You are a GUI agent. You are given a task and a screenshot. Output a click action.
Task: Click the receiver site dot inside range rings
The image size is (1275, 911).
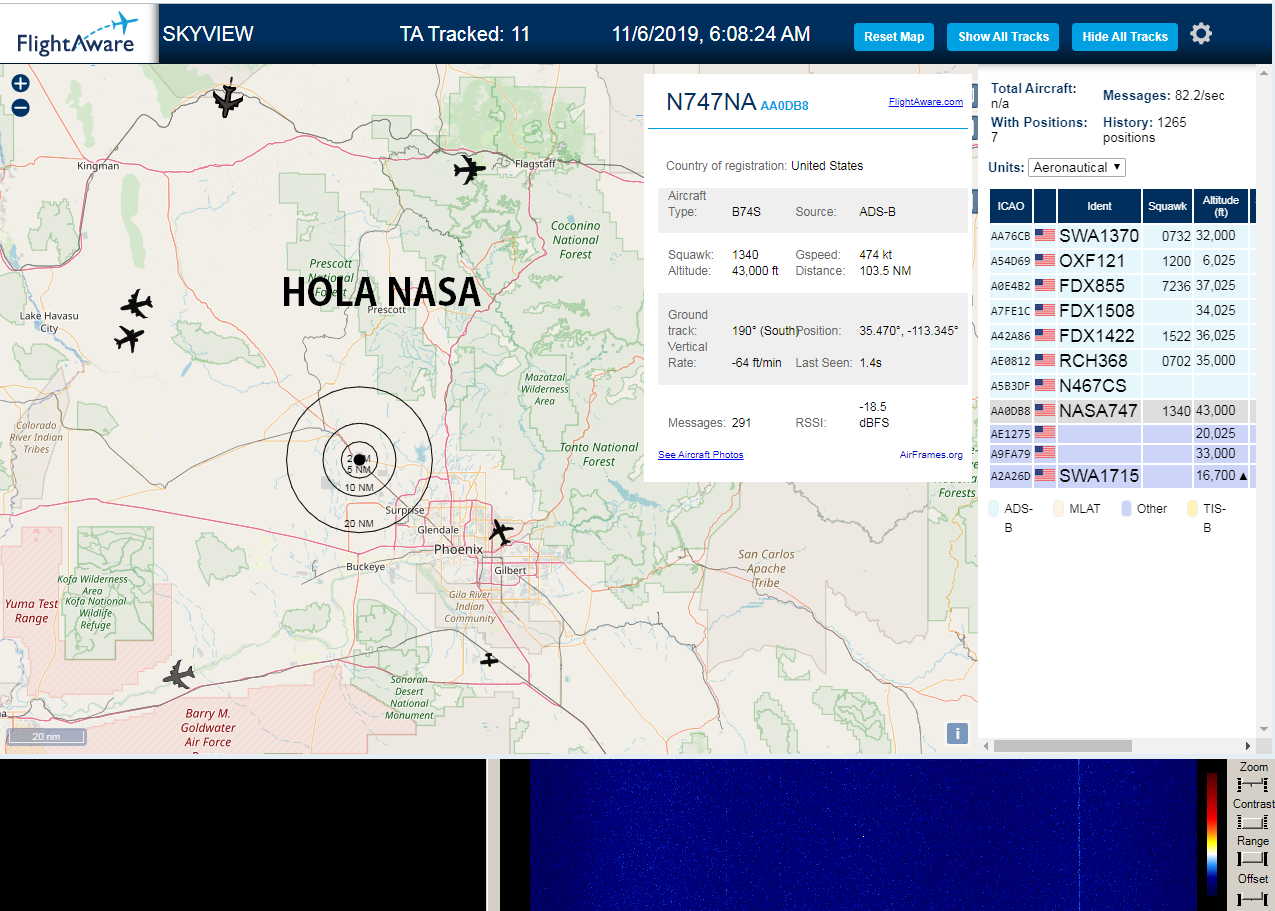(359, 459)
